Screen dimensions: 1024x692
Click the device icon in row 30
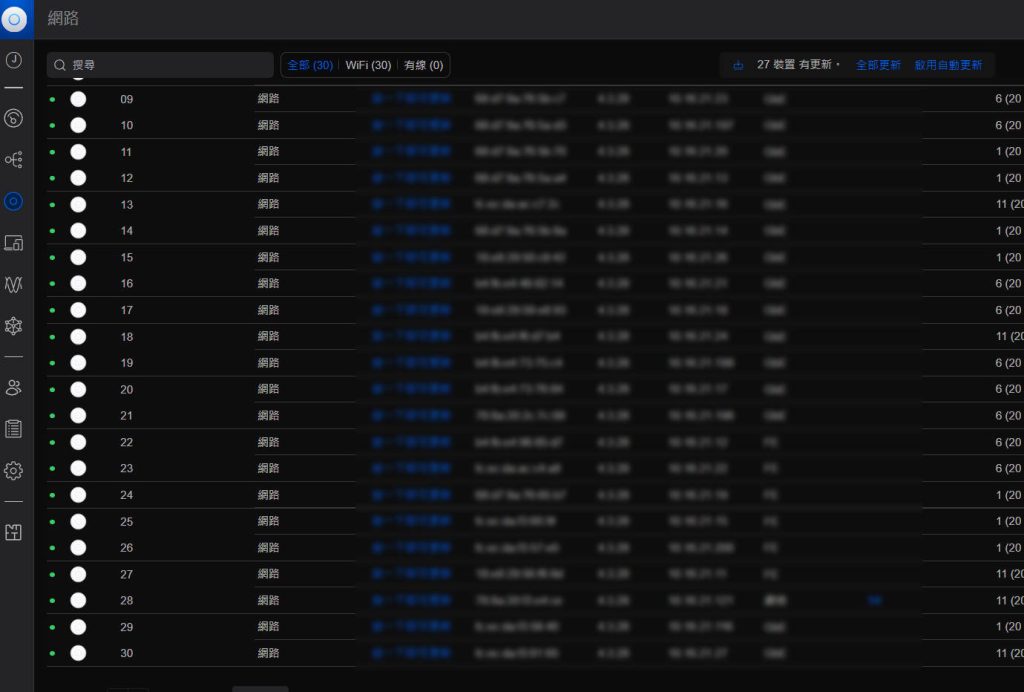78,653
